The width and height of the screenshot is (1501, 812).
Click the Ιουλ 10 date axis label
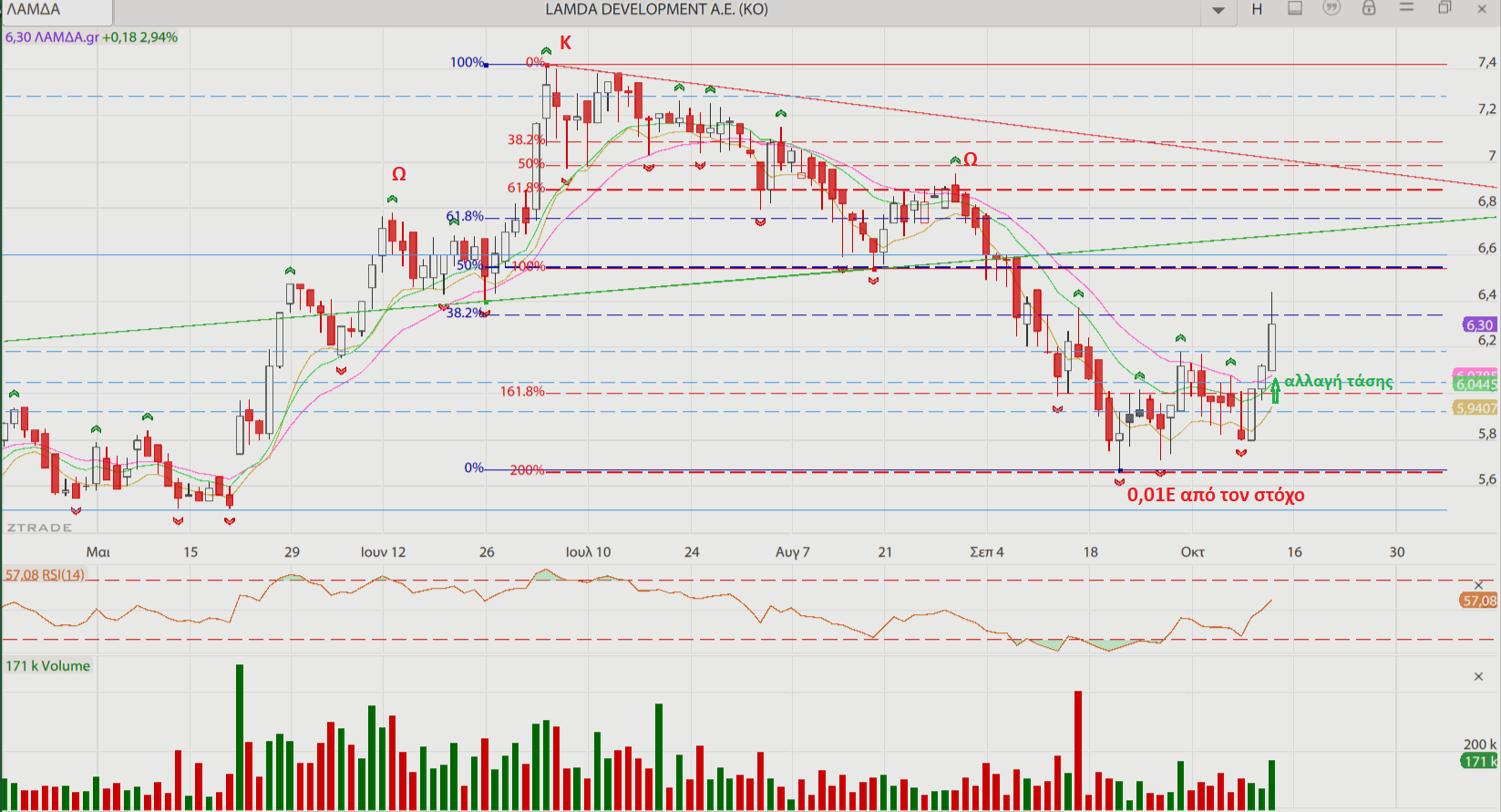589,551
